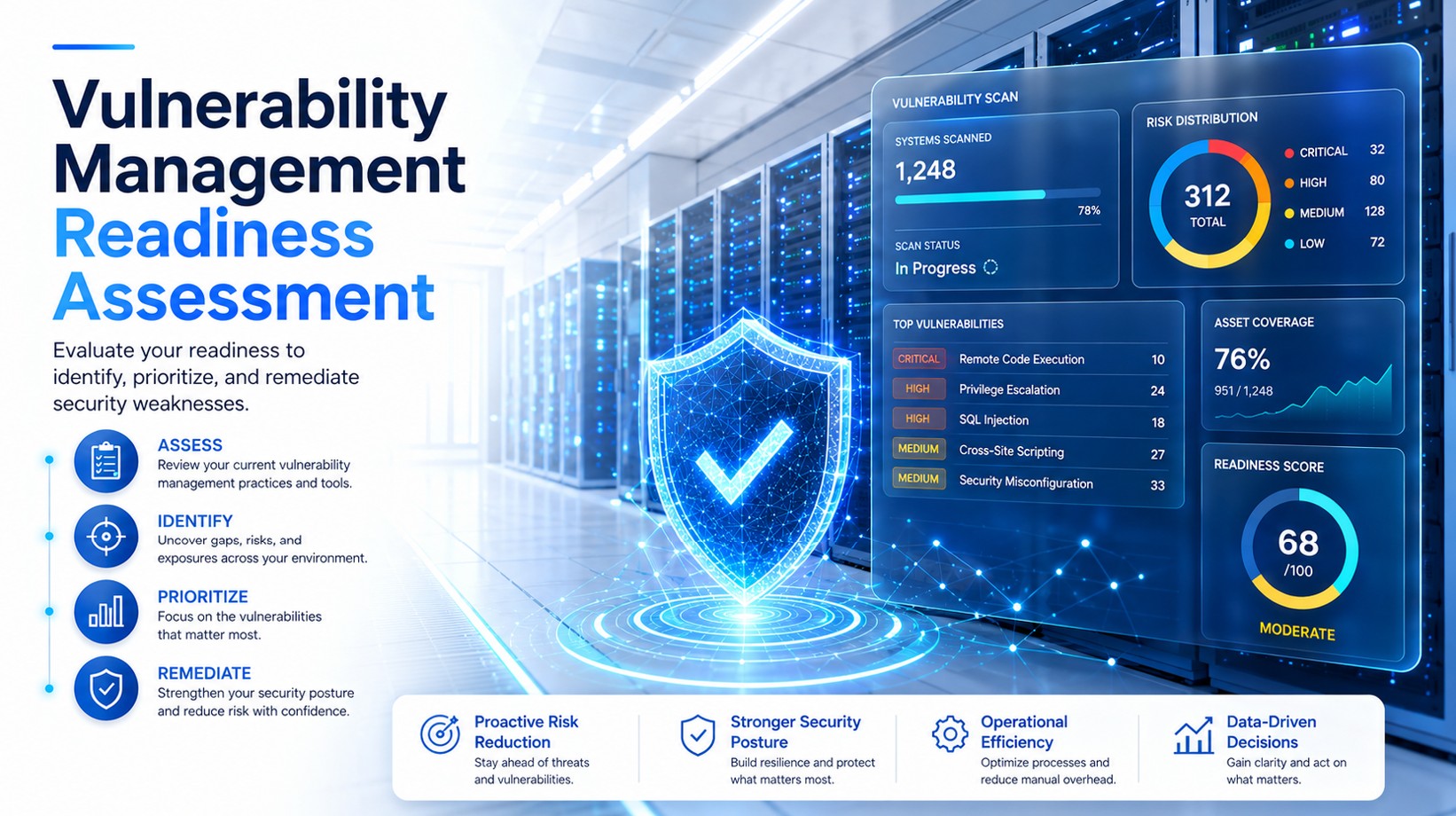Click the CRITICAL badge for Remote Code Execution
Viewport: 1456px width, 816px height.
coord(919,359)
